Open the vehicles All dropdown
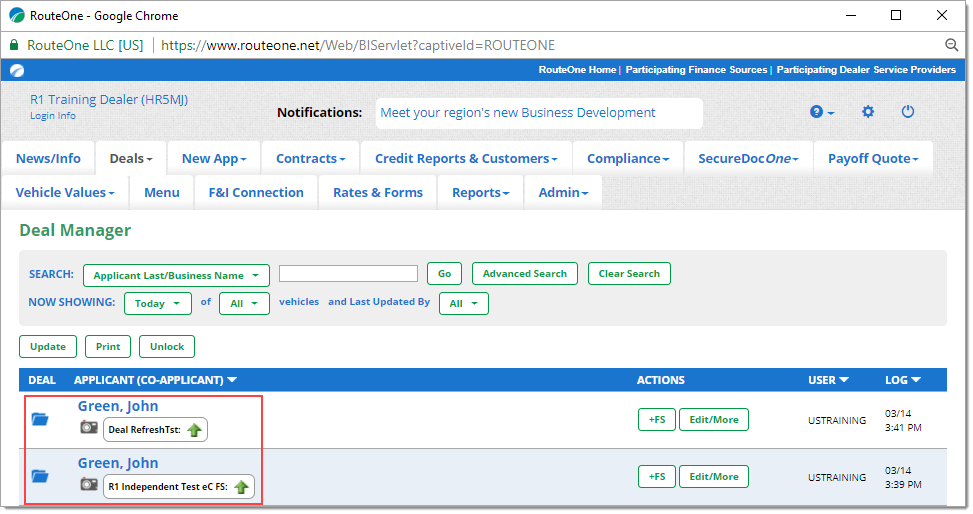This screenshot has width=973, height=514. [244, 304]
